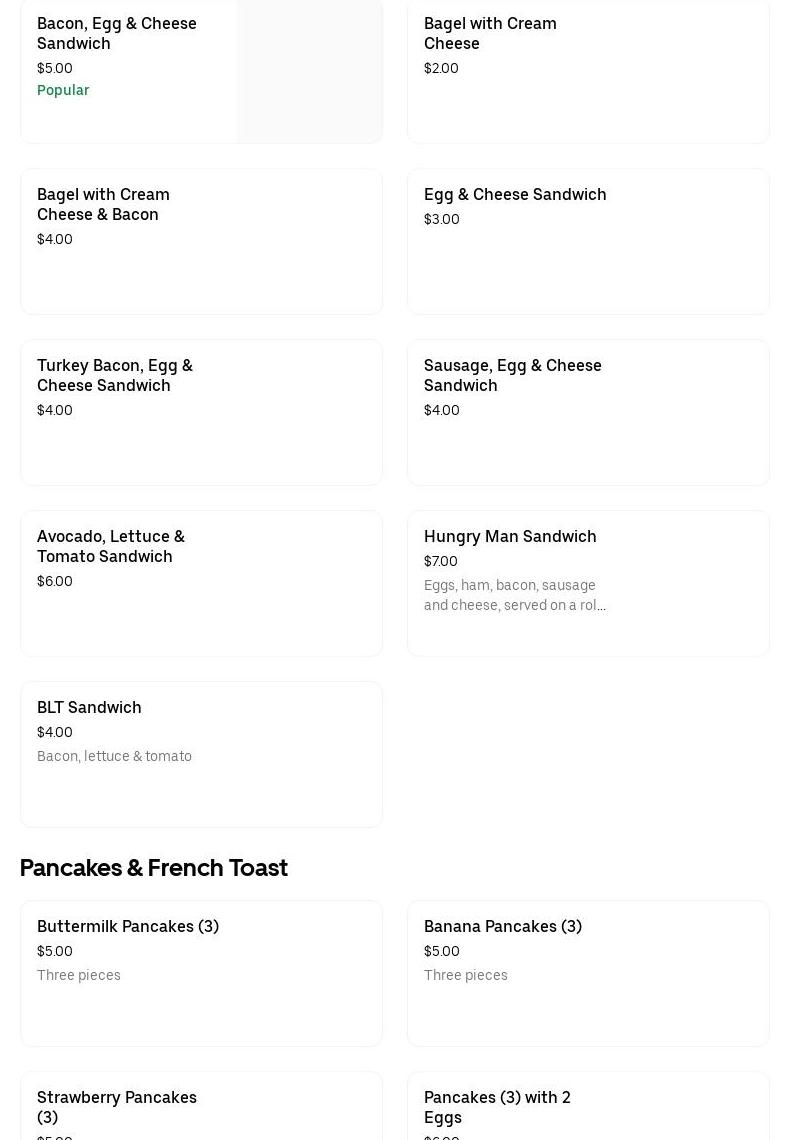
Task: Click the green Popular tag
Action: (x=63, y=90)
